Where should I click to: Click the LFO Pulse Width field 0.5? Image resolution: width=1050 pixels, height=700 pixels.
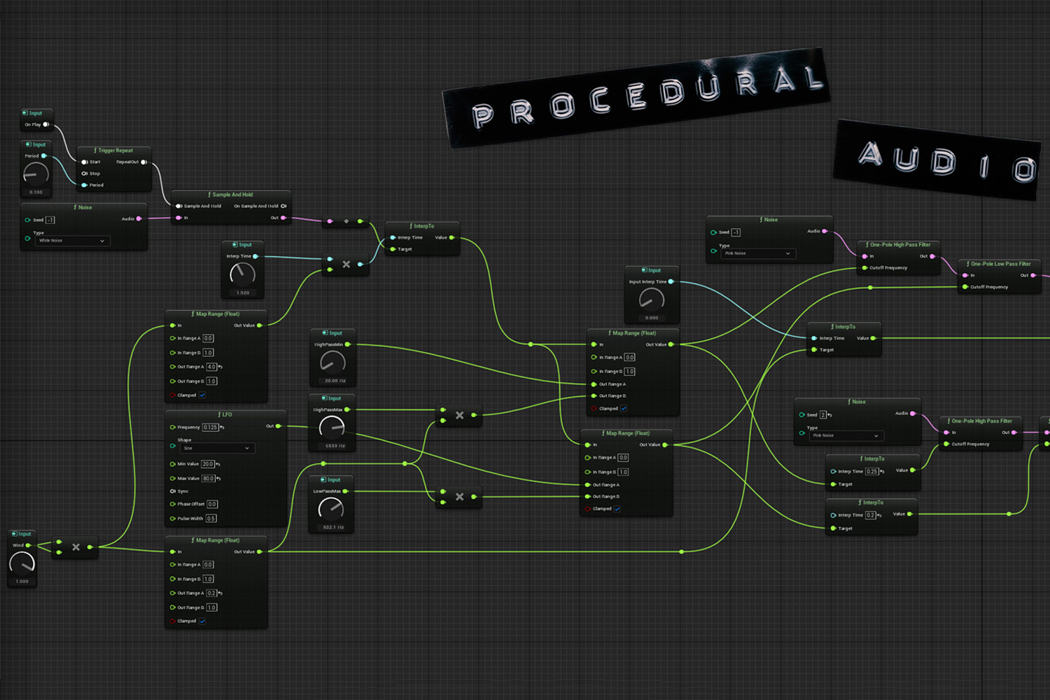click(x=211, y=518)
